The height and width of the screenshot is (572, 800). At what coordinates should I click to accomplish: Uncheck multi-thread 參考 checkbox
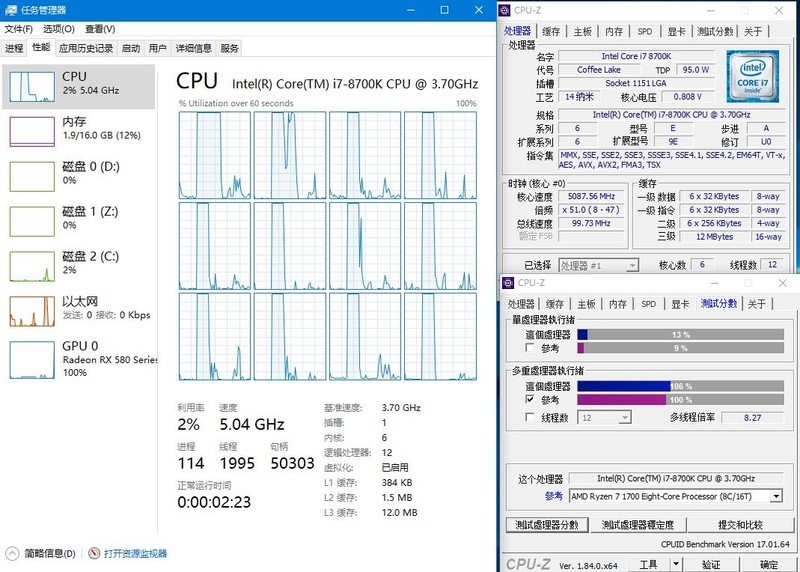tap(530, 400)
